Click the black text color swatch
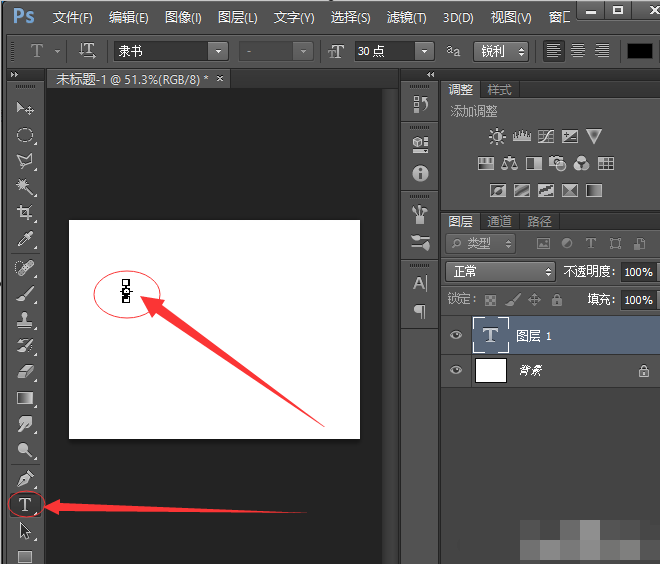This screenshot has width=660, height=564. coord(639,50)
